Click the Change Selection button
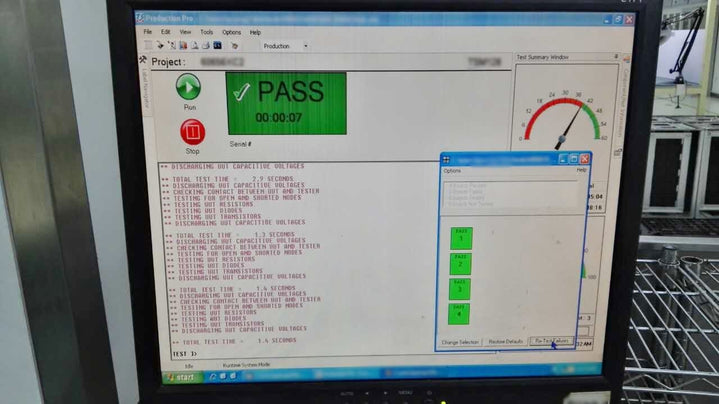The image size is (719, 404). 459,343
